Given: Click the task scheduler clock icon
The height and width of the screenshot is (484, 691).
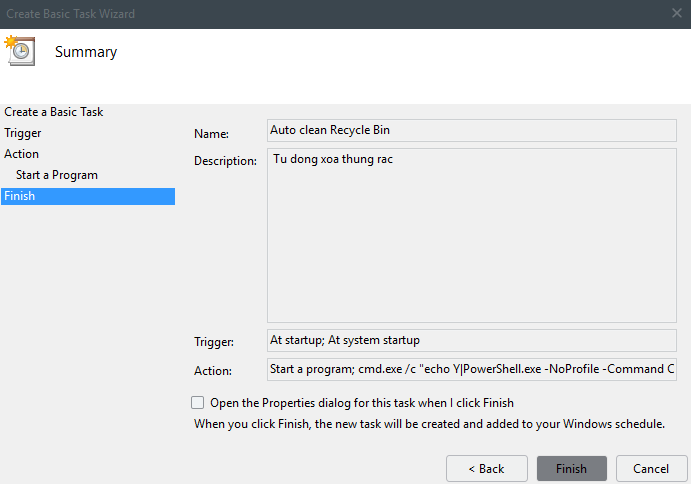Looking at the screenshot, I should pyautogui.click(x=20, y=51).
